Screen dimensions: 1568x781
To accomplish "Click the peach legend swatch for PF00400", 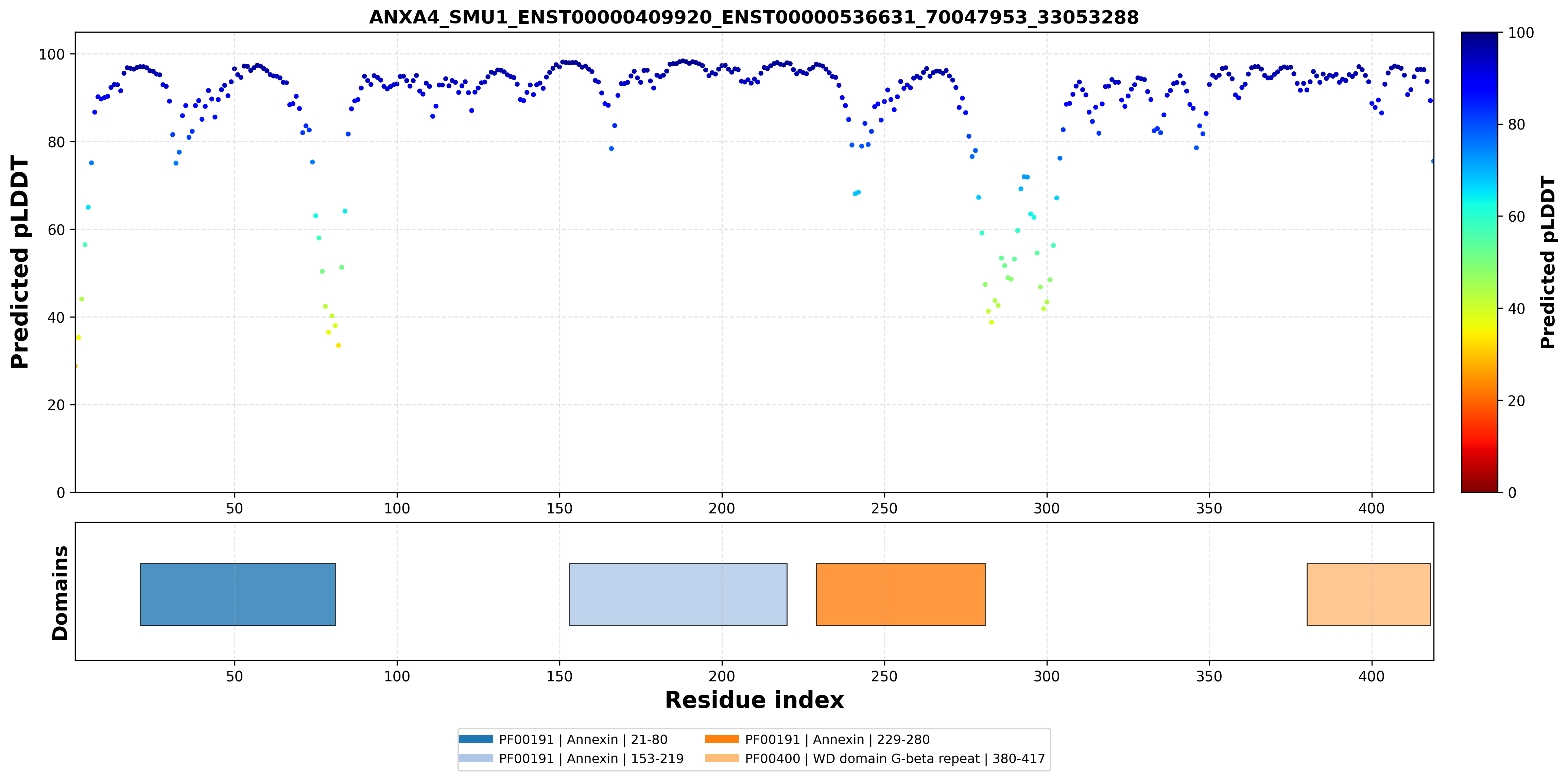I will click(x=722, y=759).
